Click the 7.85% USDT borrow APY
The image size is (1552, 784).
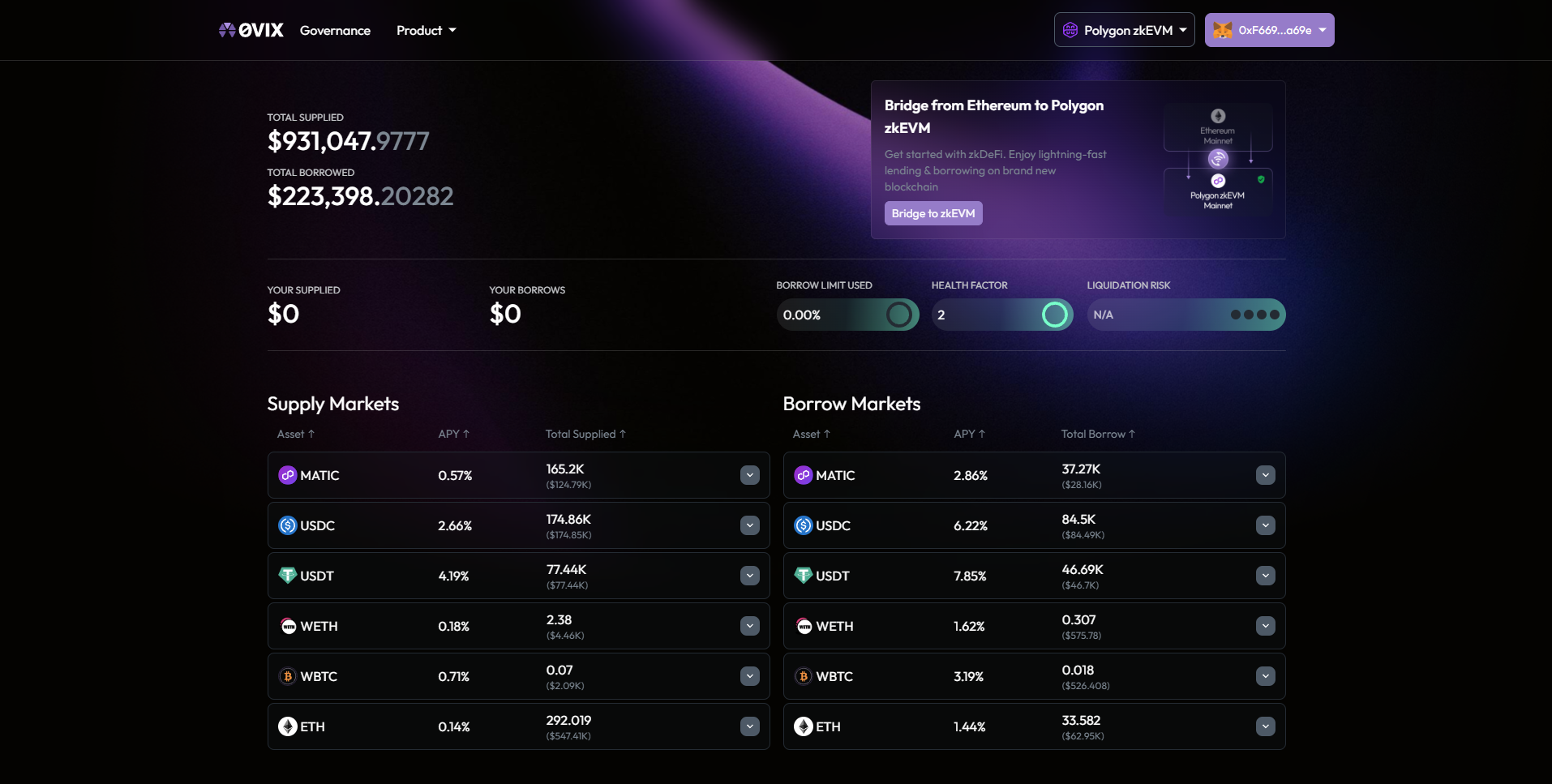click(x=970, y=576)
